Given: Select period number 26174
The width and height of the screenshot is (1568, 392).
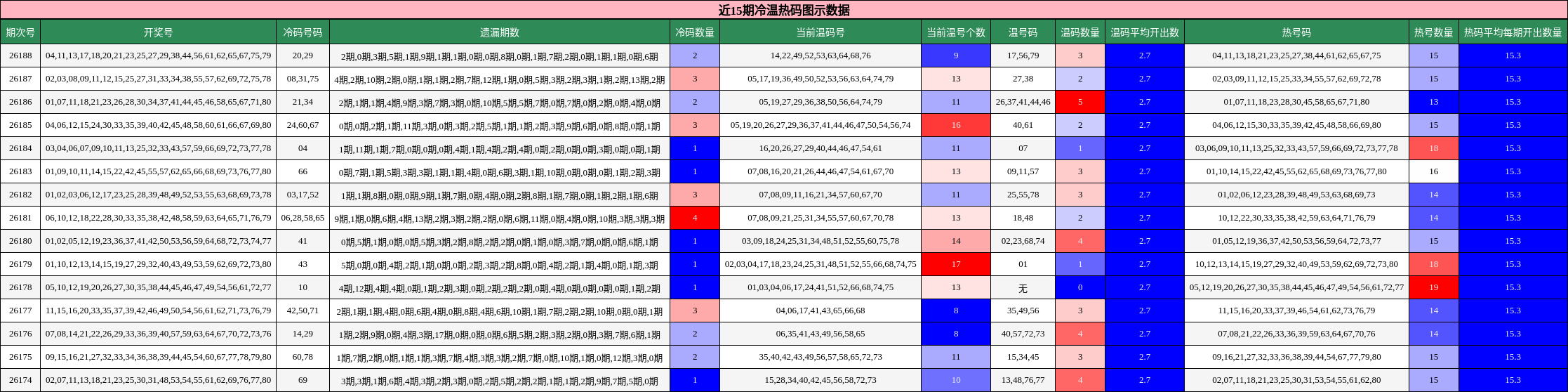Looking at the screenshot, I should (20, 380).
